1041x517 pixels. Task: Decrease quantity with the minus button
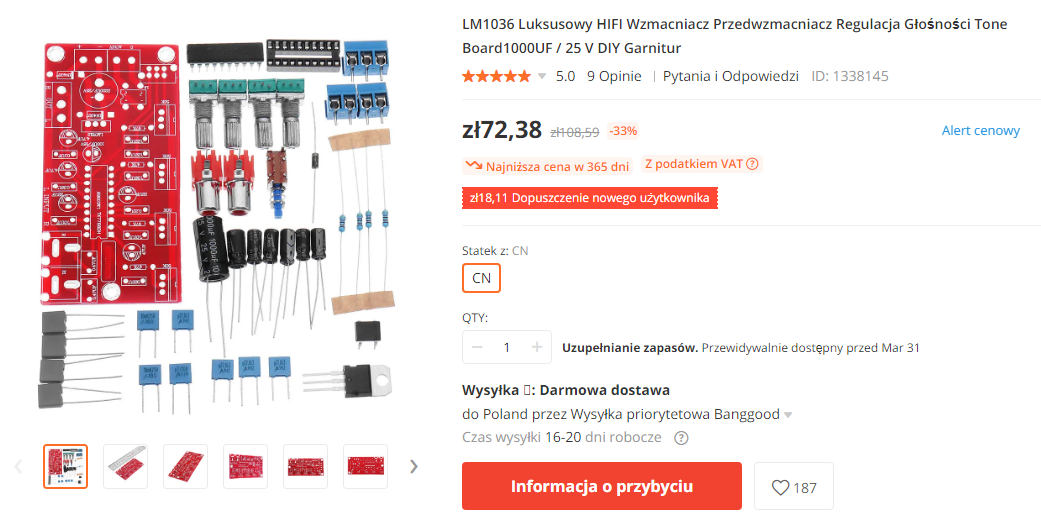tap(477, 347)
